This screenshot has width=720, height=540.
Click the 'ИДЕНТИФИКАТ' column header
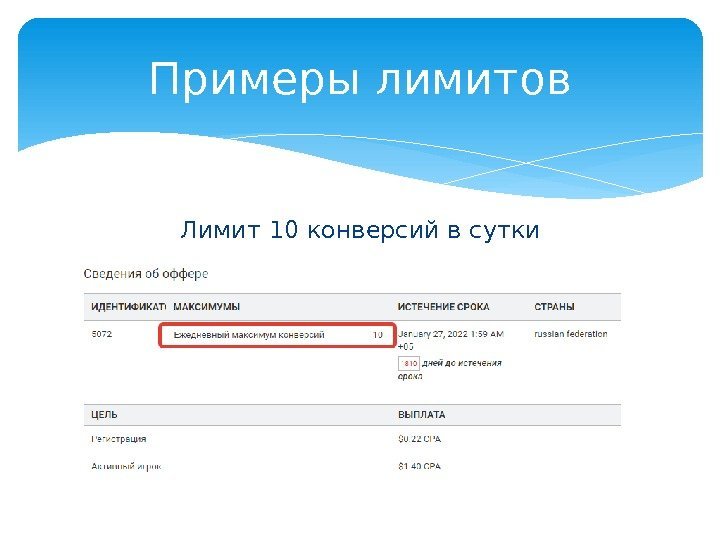(x=128, y=307)
